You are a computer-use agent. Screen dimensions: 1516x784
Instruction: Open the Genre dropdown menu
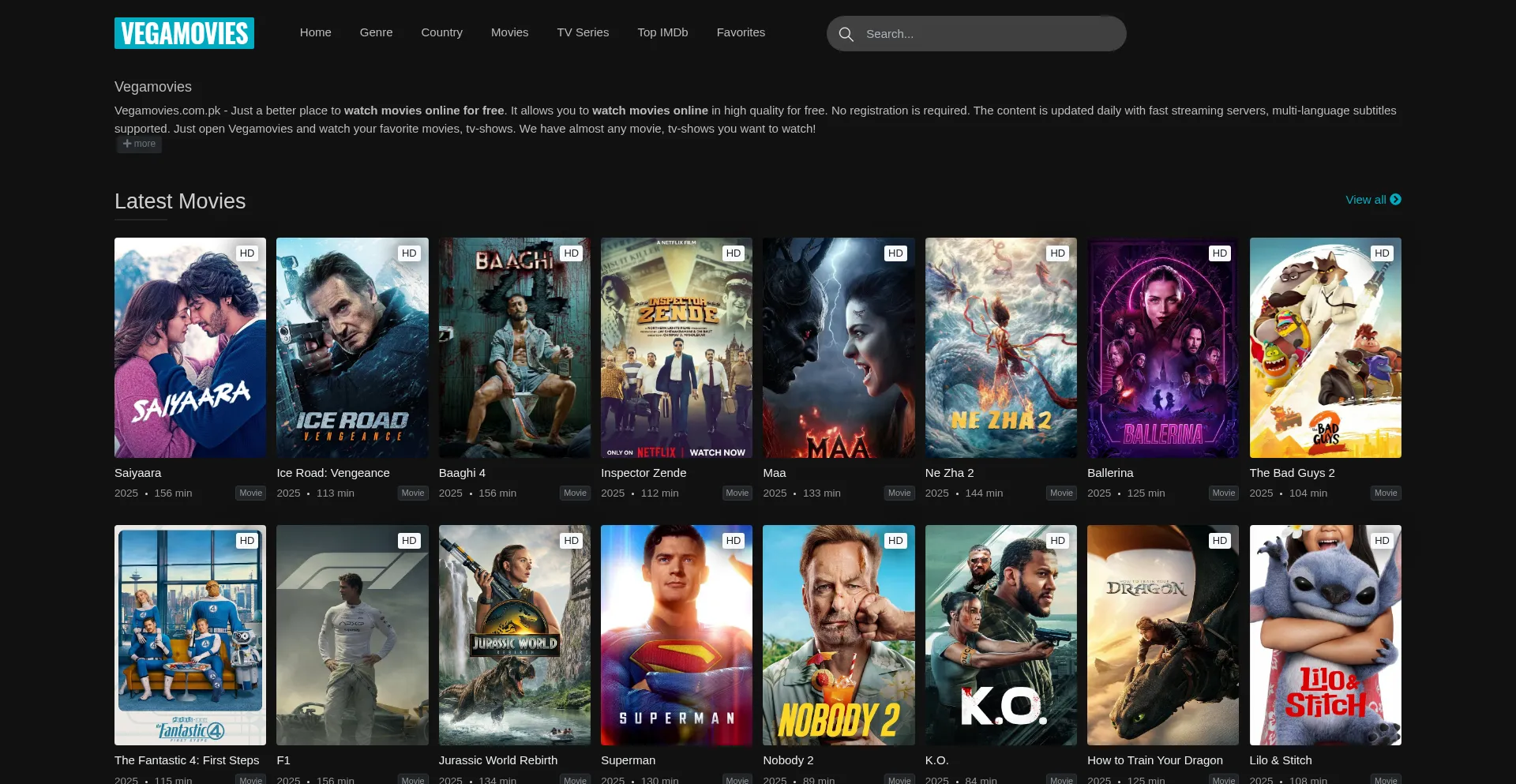pyautogui.click(x=376, y=32)
